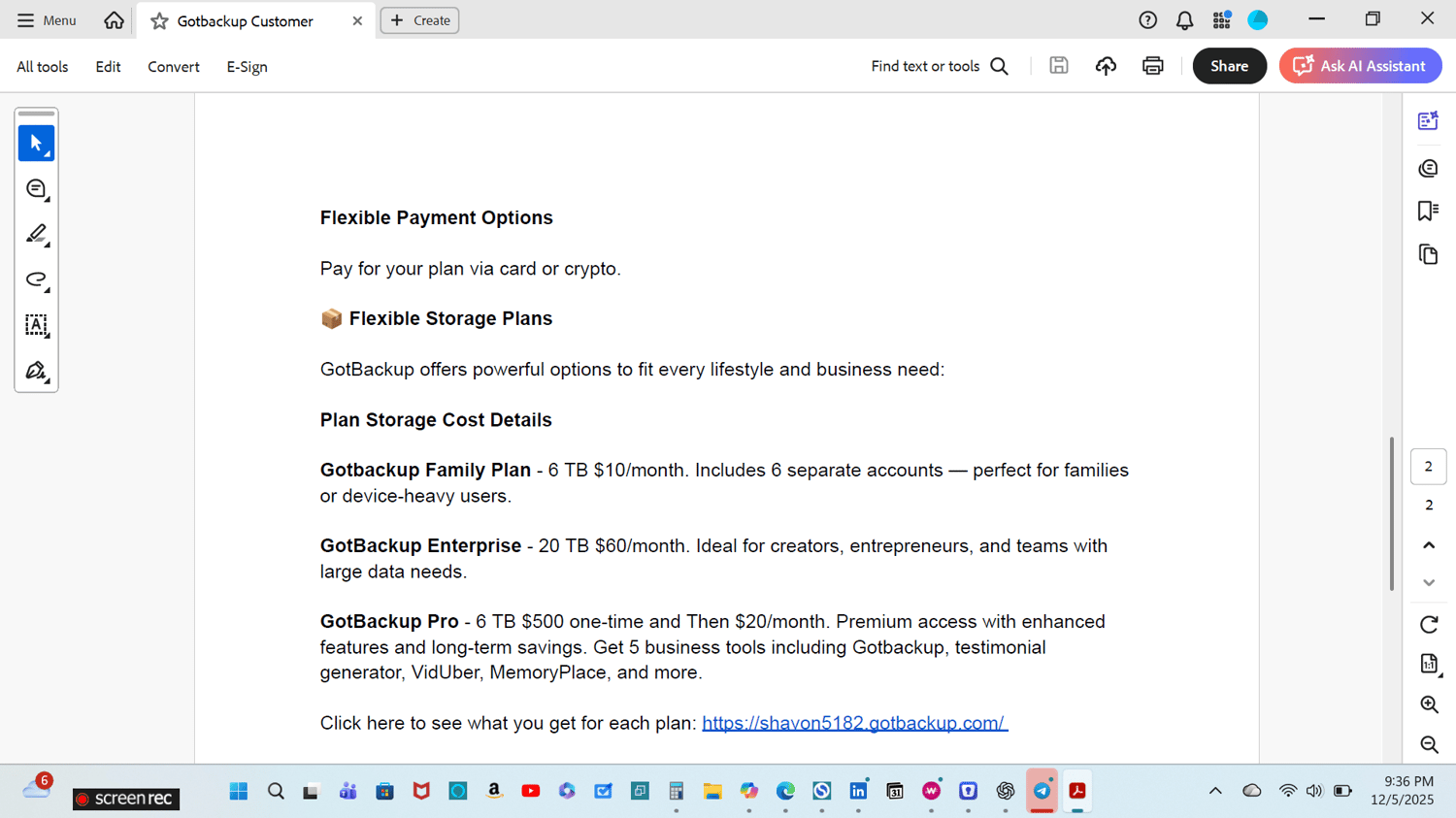1456x818 pixels.
Task: Open the E-Sign menu
Action: (x=247, y=67)
